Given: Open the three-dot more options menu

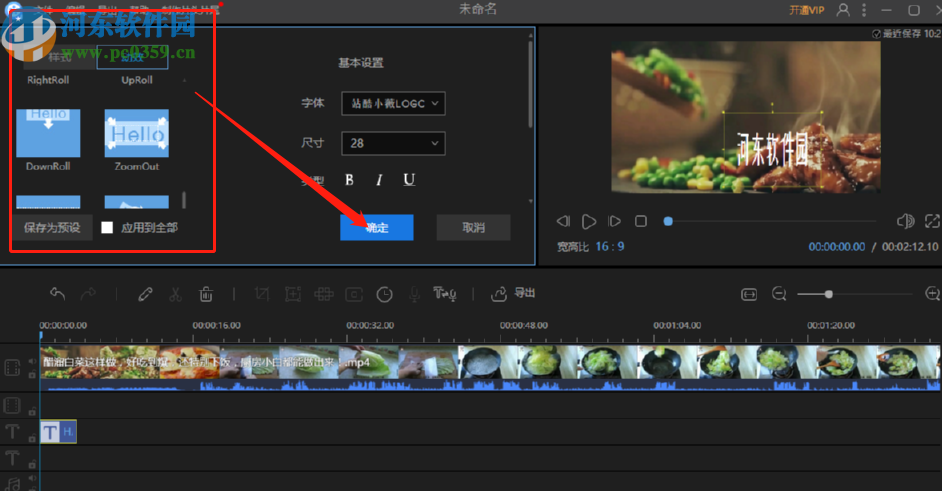Looking at the screenshot, I should pos(864,10).
